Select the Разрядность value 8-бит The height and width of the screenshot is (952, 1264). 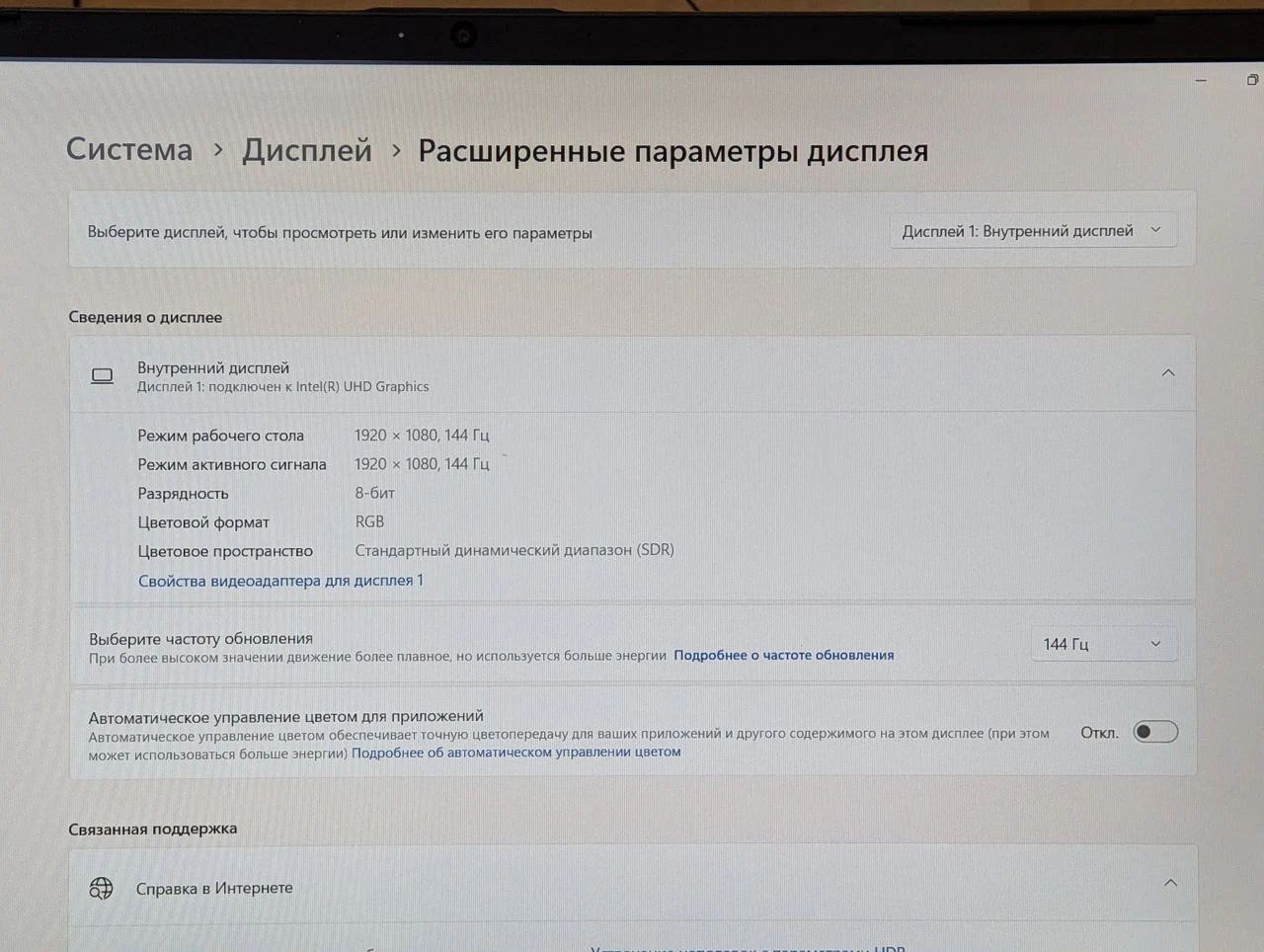[374, 492]
